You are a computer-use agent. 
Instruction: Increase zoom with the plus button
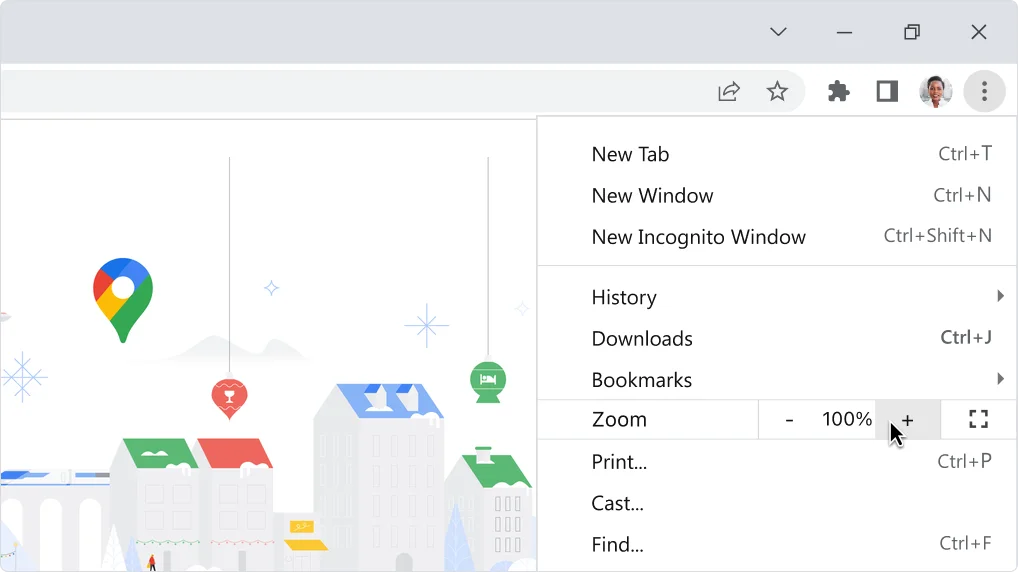[x=907, y=420]
